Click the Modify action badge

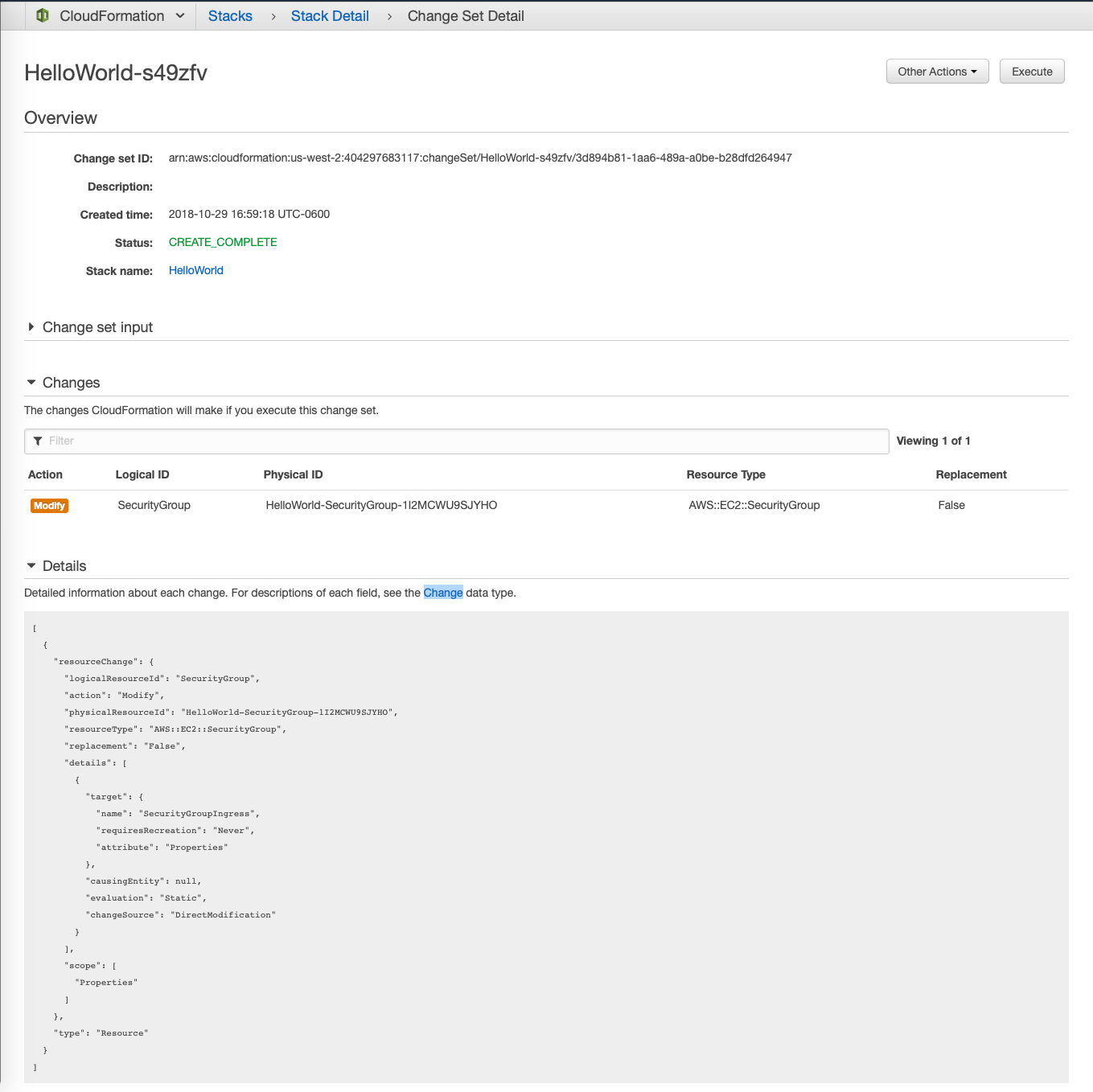point(49,506)
